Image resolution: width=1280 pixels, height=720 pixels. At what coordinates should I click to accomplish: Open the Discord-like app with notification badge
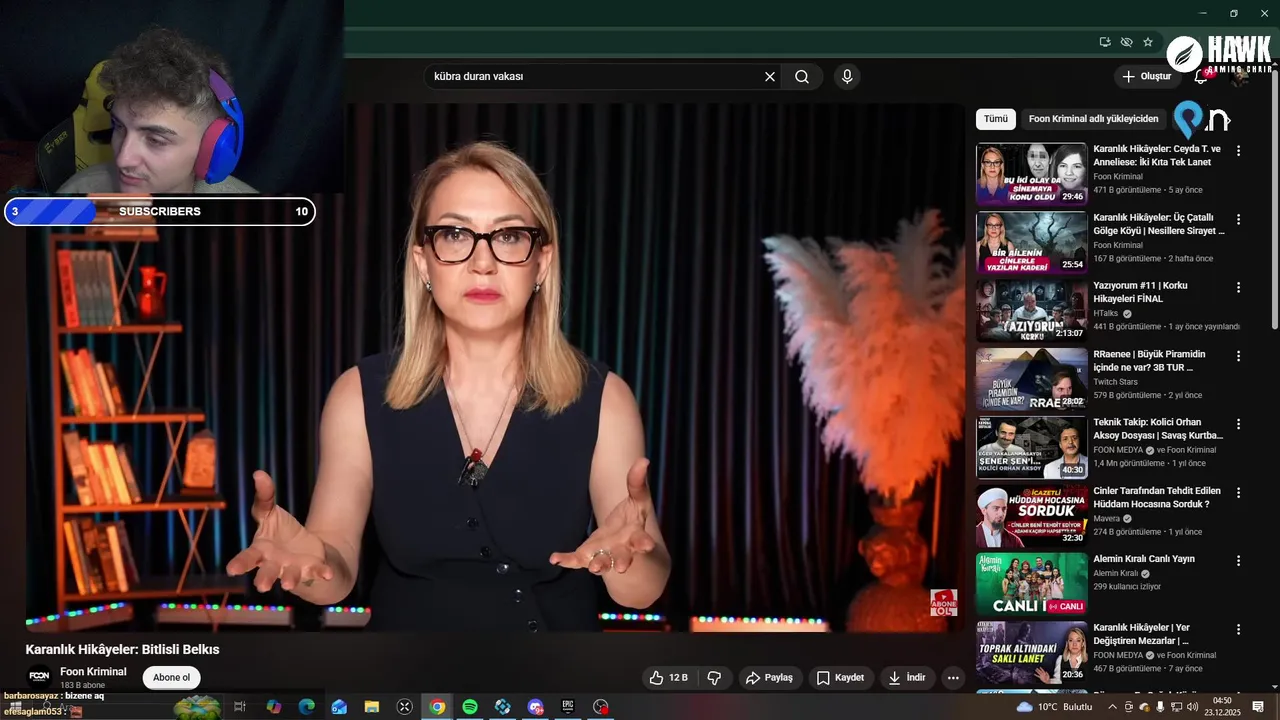click(x=535, y=707)
